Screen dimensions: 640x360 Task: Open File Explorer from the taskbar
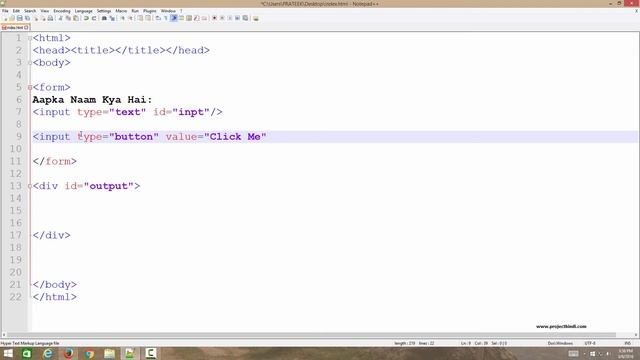click(x=109, y=353)
